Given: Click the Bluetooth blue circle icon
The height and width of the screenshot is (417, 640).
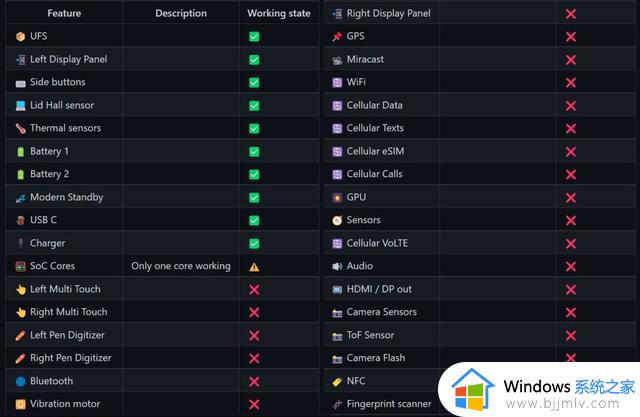Looking at the screenshot, I should tap(20, 382).
